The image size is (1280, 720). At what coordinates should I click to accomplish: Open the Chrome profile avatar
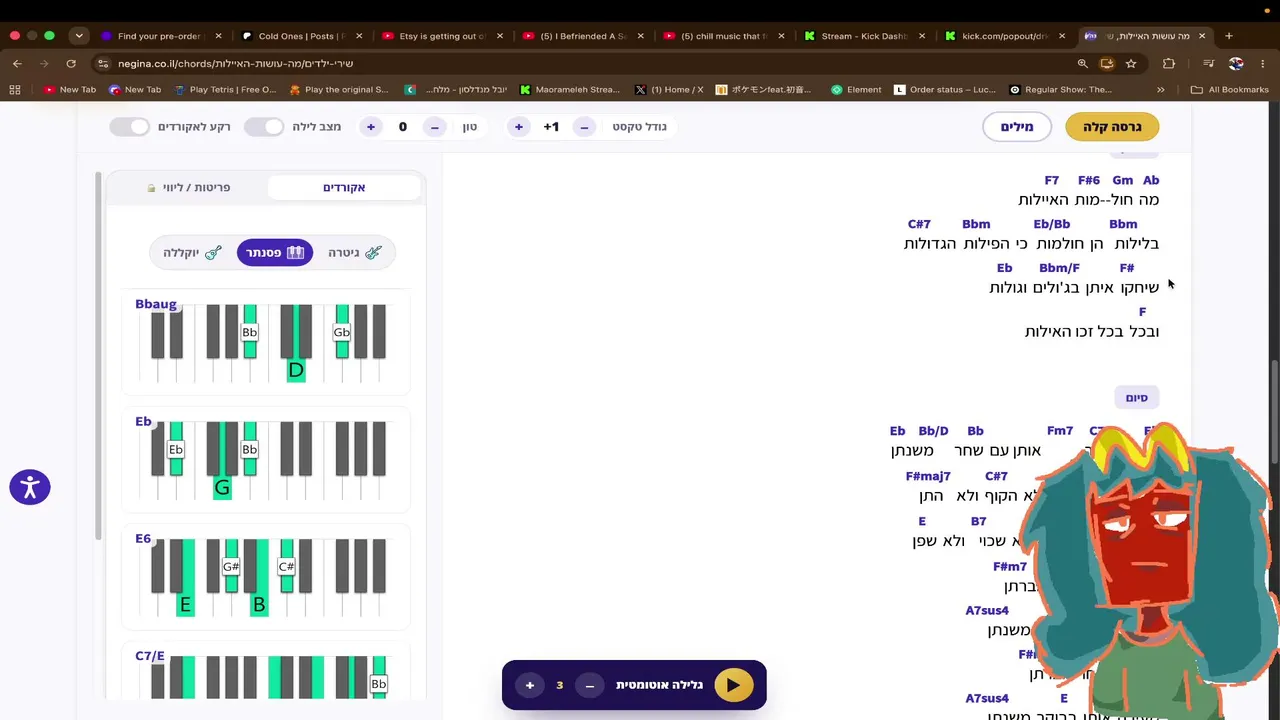pyautogui.click(x=1236, y=63)
